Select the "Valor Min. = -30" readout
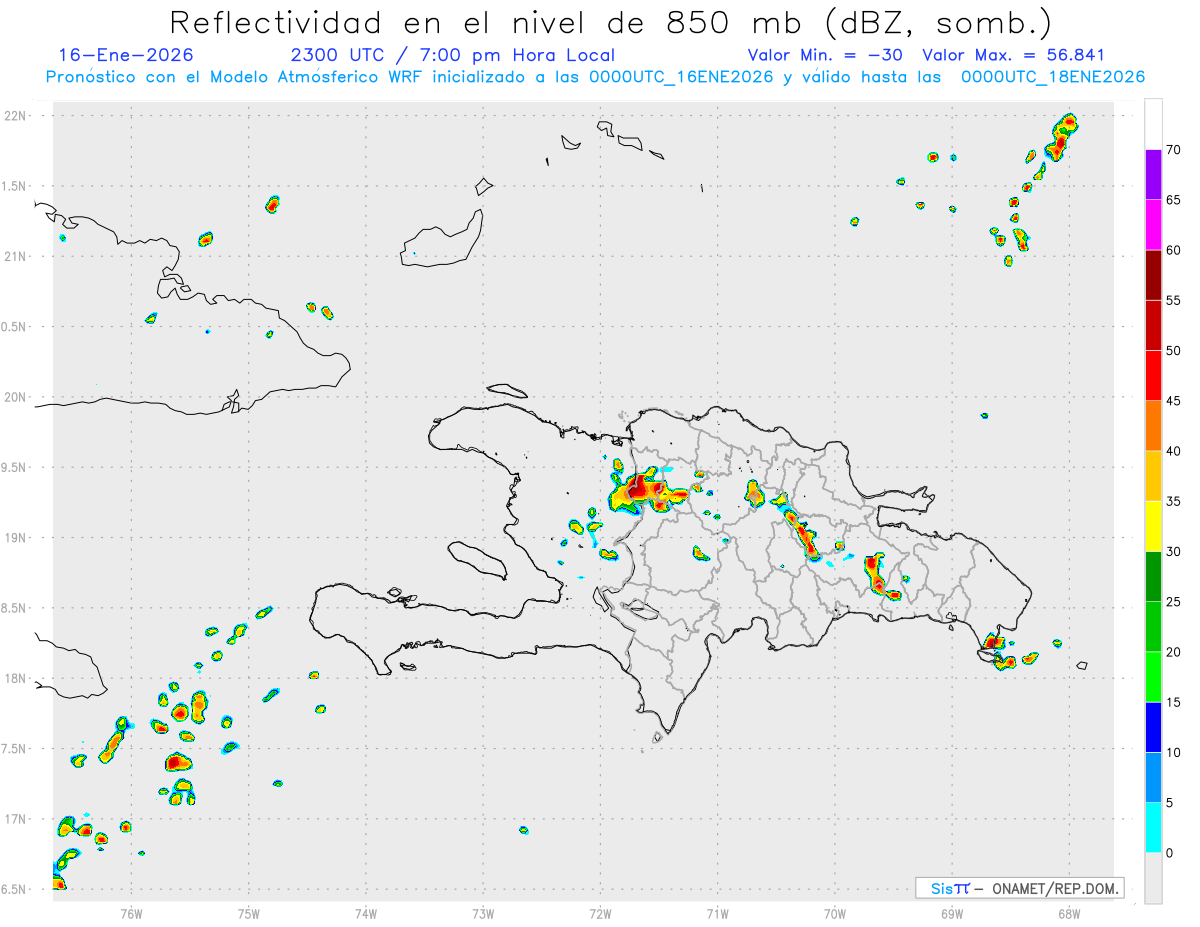The height and width of the screenshot is (927, 1200). tap(827, 55)
